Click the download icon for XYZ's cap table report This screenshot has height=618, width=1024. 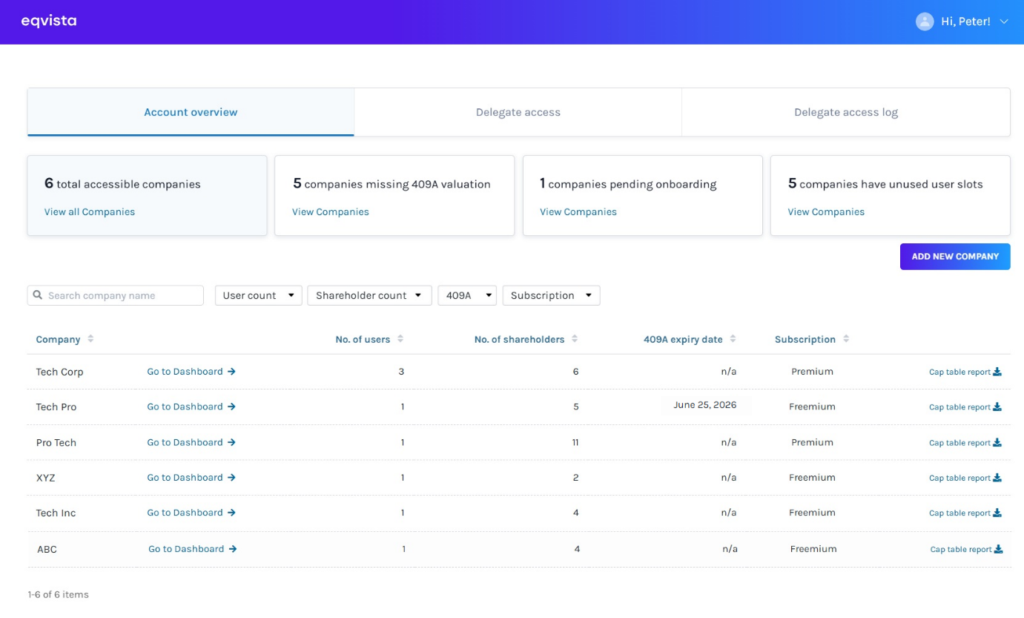[x=996, y=477]
